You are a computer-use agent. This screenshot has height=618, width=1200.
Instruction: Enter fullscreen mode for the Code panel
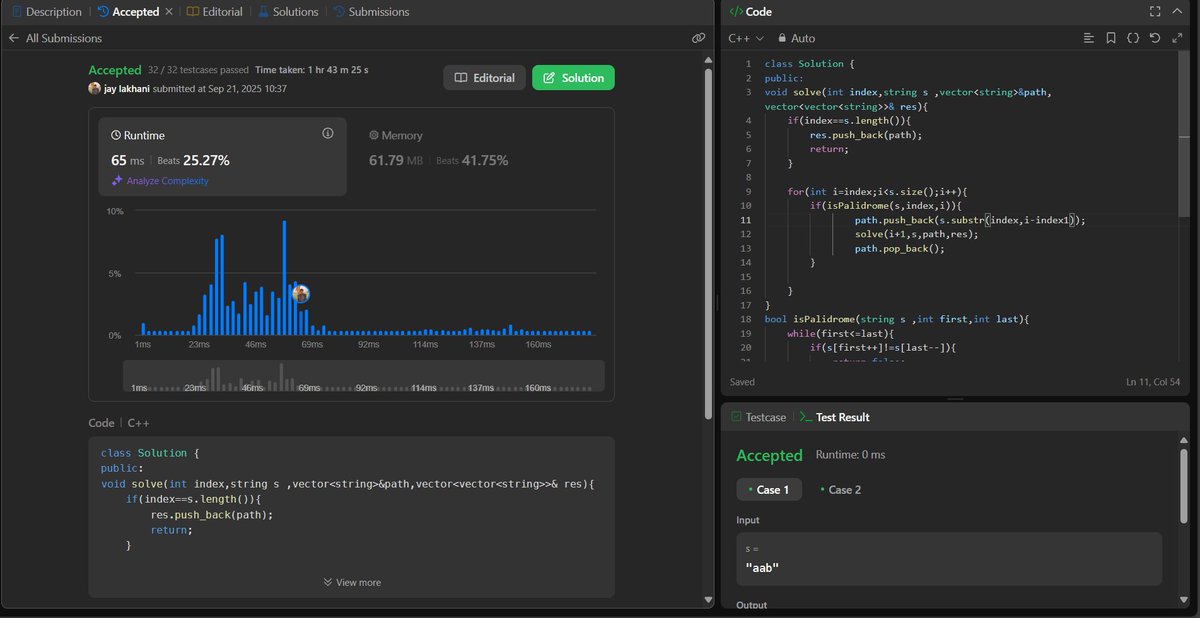(1155, 12)
